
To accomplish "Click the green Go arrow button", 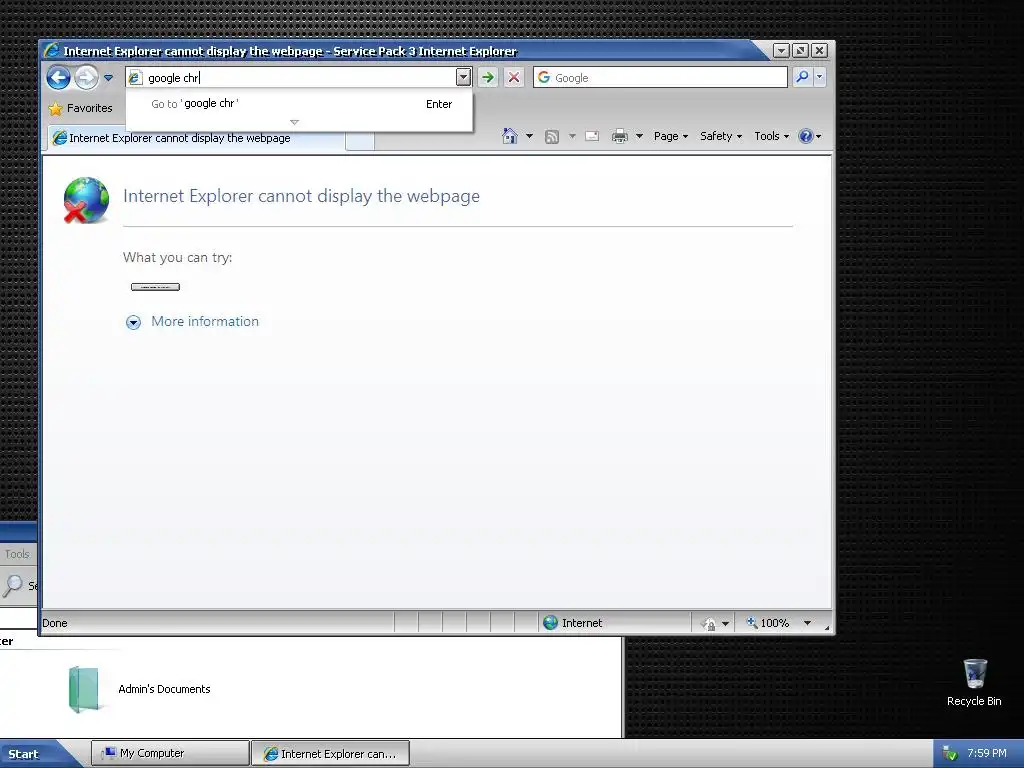I will [x=488, y=77].
